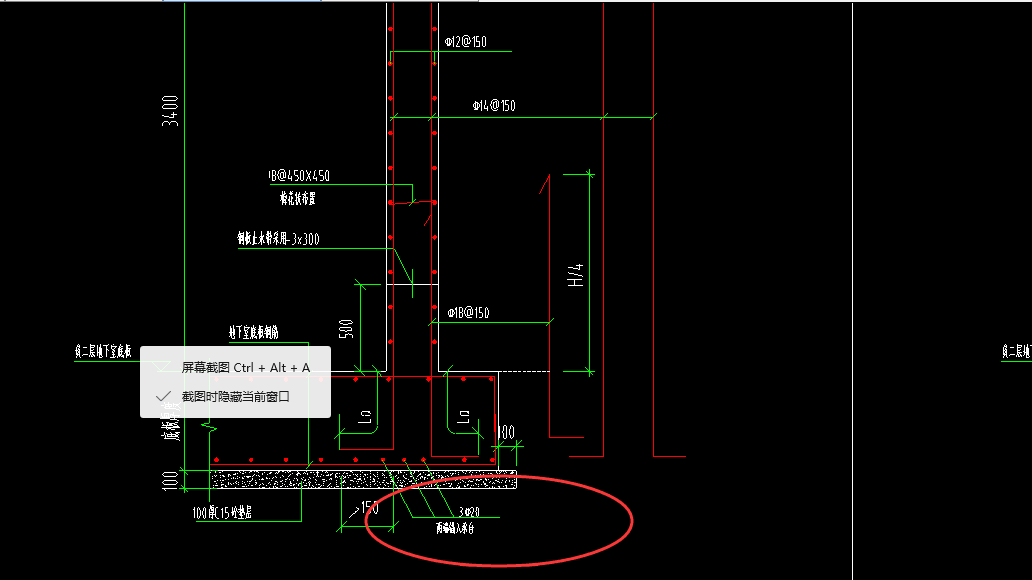The image size is (1032, 580).
Task: Click the 梅花状布置 note text
Action: [x=297, y=198]
